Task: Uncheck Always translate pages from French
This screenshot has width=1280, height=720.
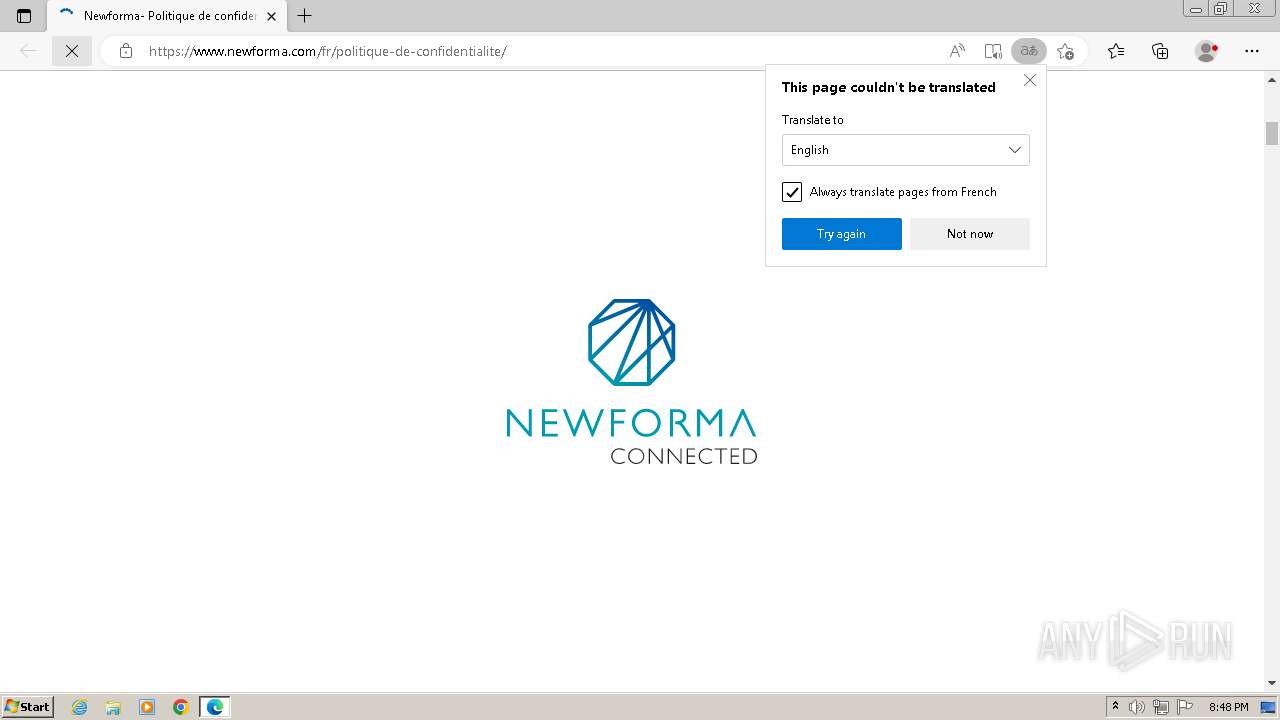Action: coord(792,192)
